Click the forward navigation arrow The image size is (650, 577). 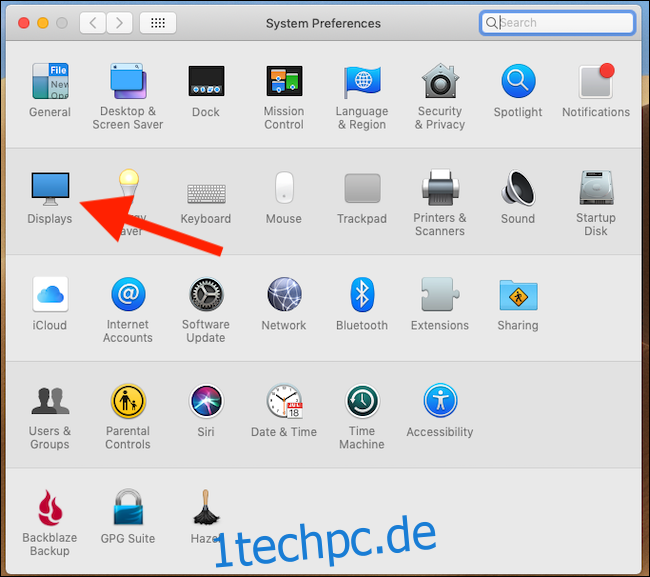click(x=119, y=22)
